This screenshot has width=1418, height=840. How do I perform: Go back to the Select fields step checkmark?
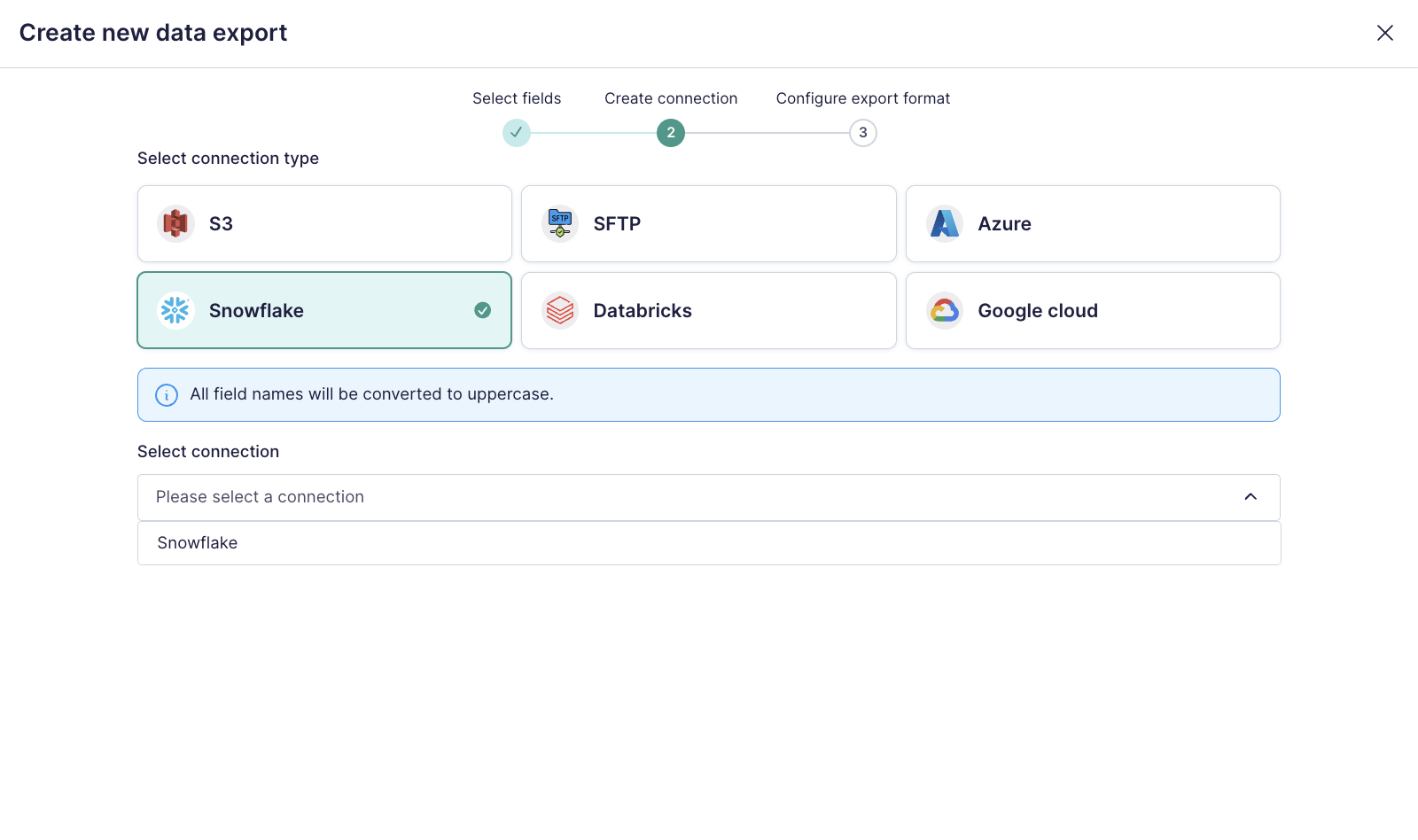coord(517,133)
